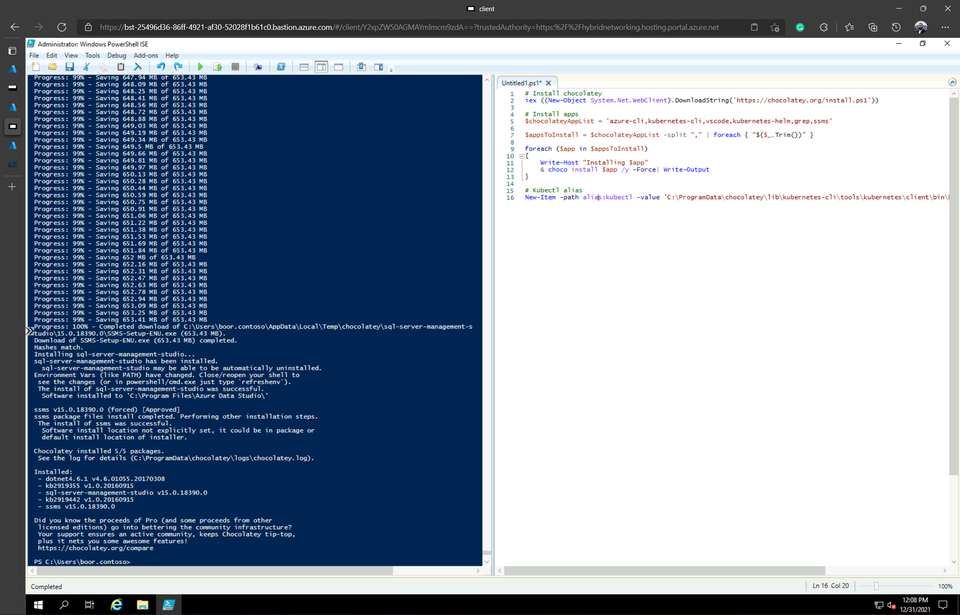Launch PowerShell.exe via its toolbar icon
The width and height of the screenshot is (960, 615).
tap(281, 66)
